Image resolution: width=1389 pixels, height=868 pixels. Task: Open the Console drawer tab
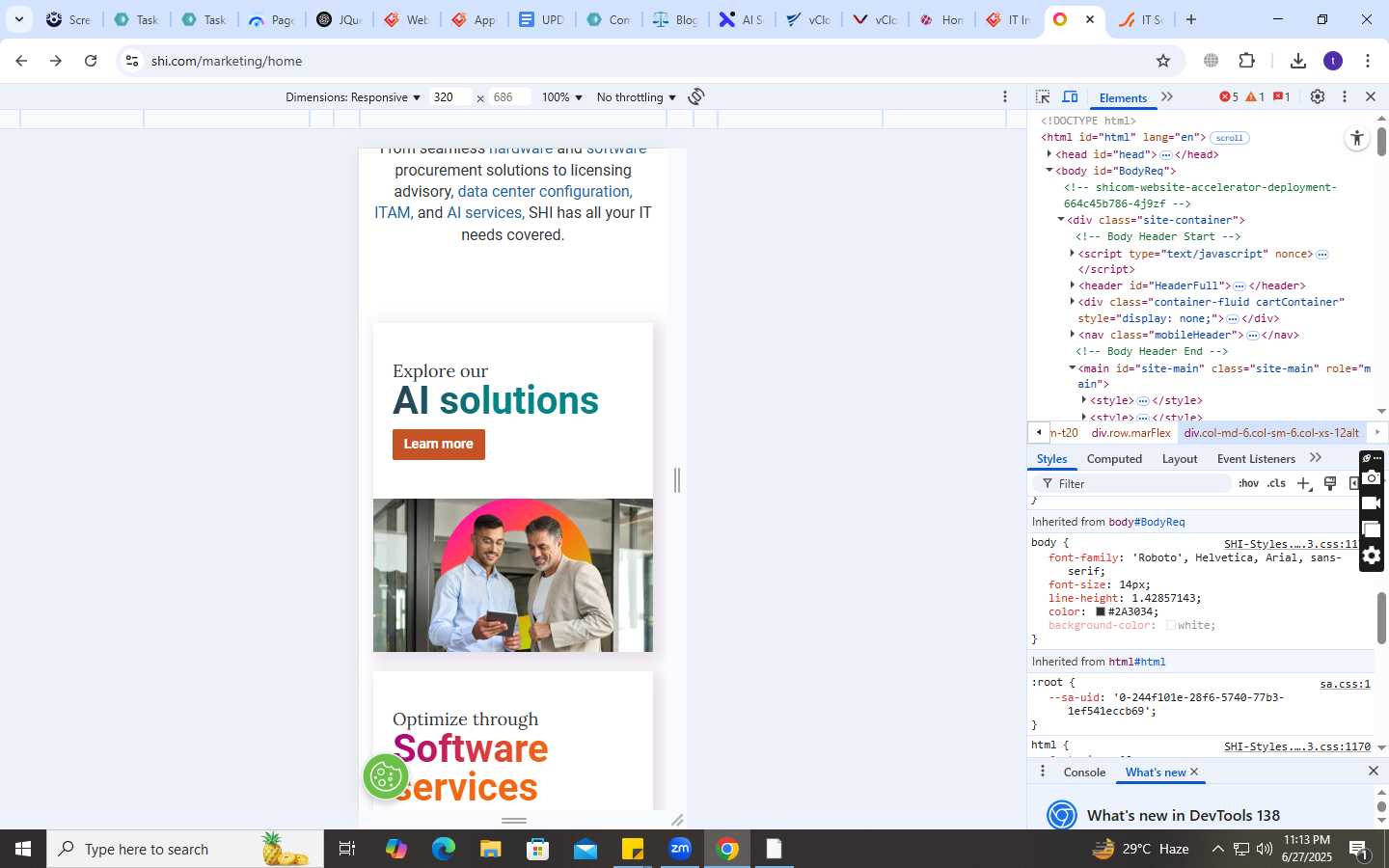pyautogui.click(x=1084, y=772)
